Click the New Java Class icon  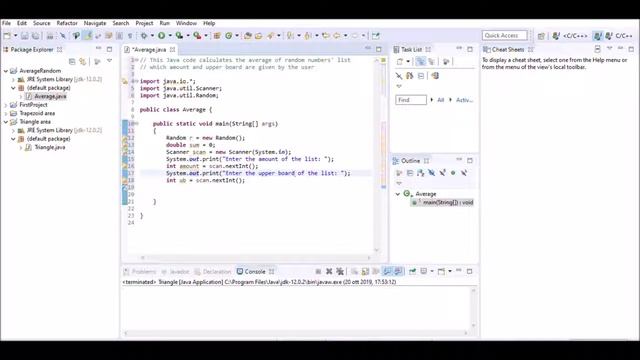(229, 36)
